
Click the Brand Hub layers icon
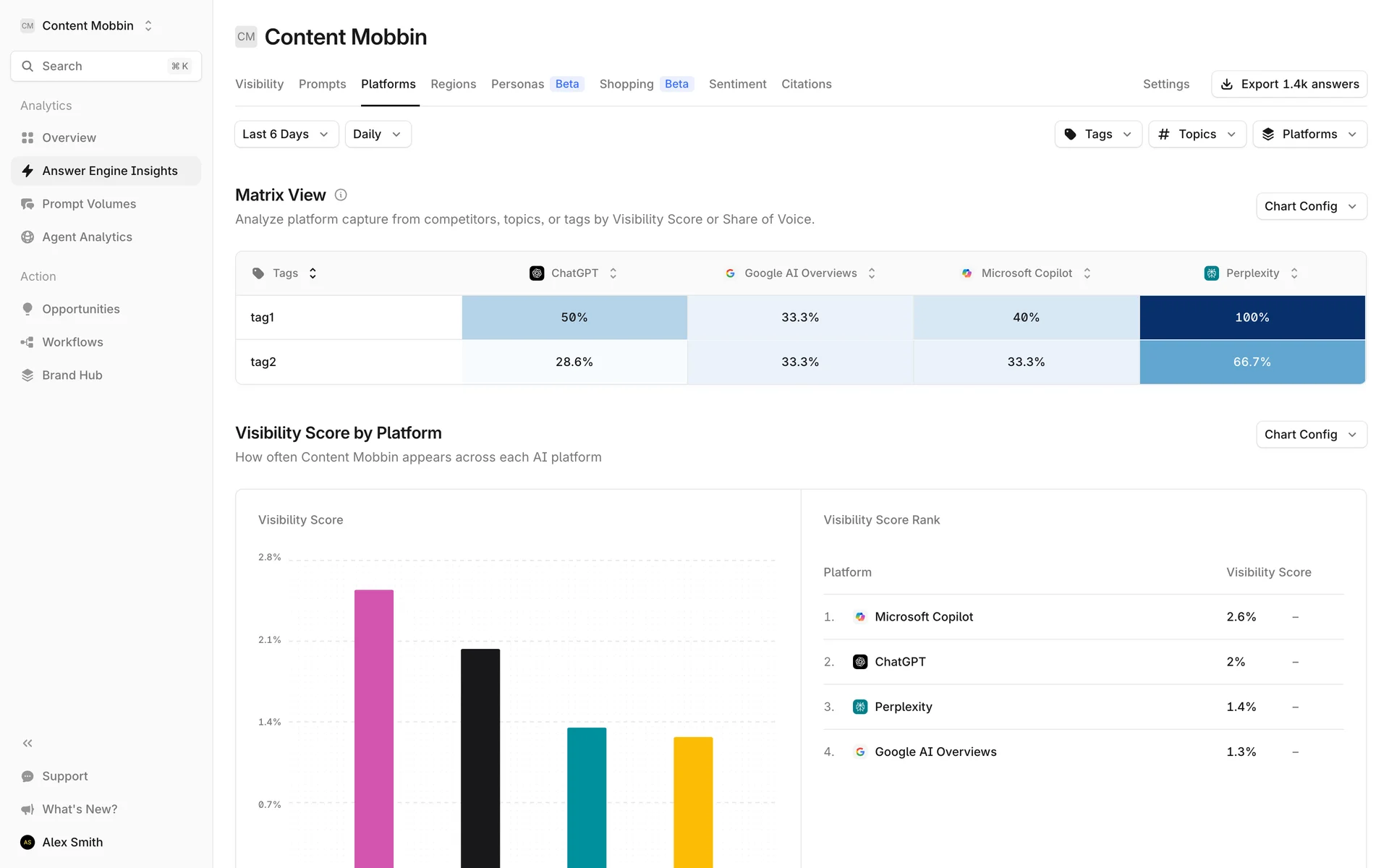[27, 375]
